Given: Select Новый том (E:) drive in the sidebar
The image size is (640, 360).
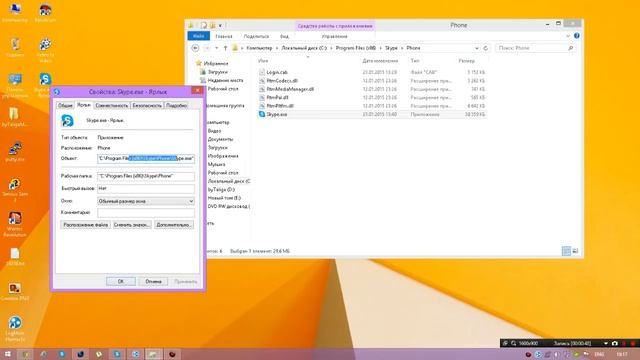Looking at the screenshot, I should pyautogui.click(x=224, y=198).
